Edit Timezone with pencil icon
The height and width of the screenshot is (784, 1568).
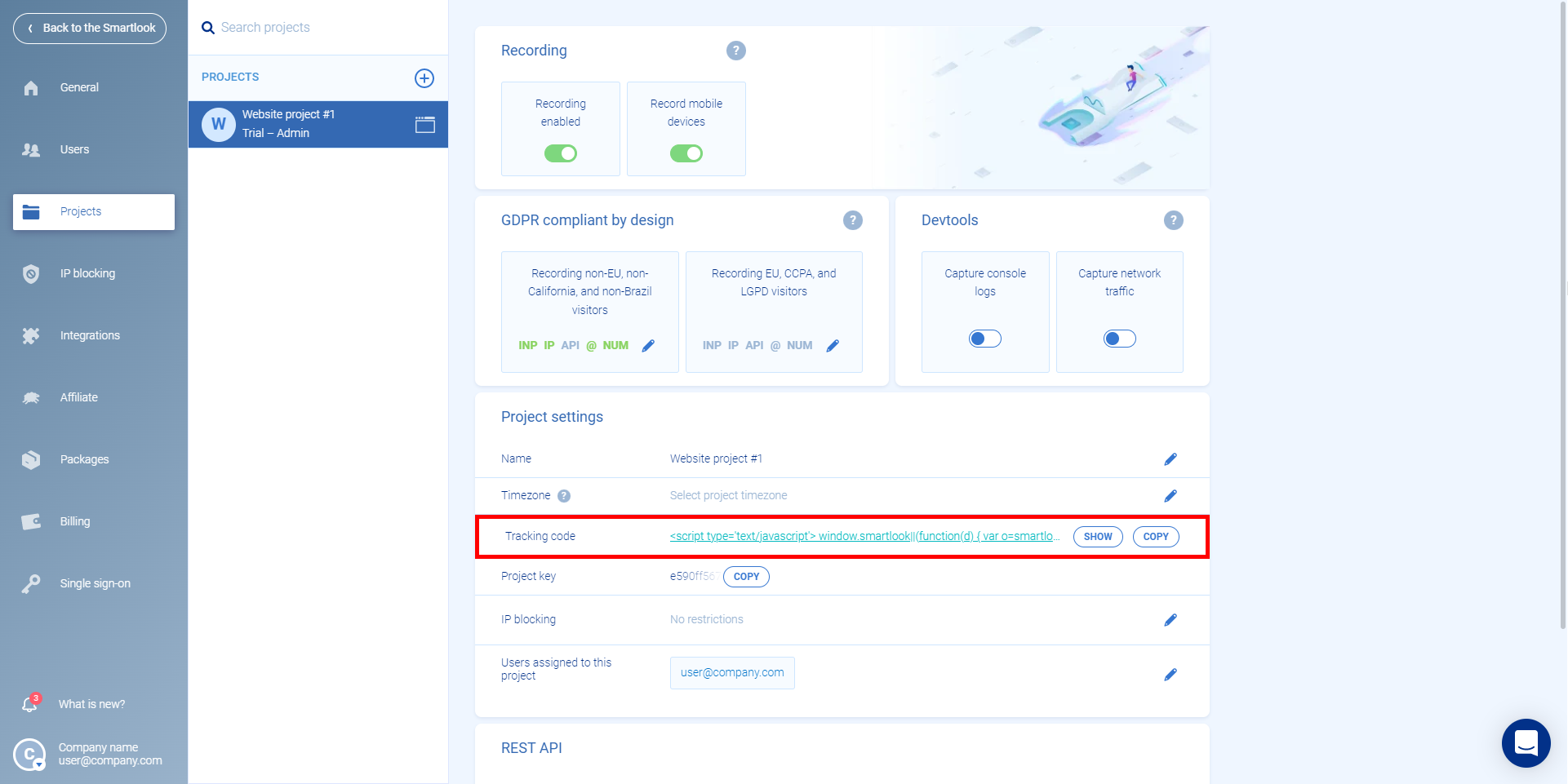coord(1170,496)
